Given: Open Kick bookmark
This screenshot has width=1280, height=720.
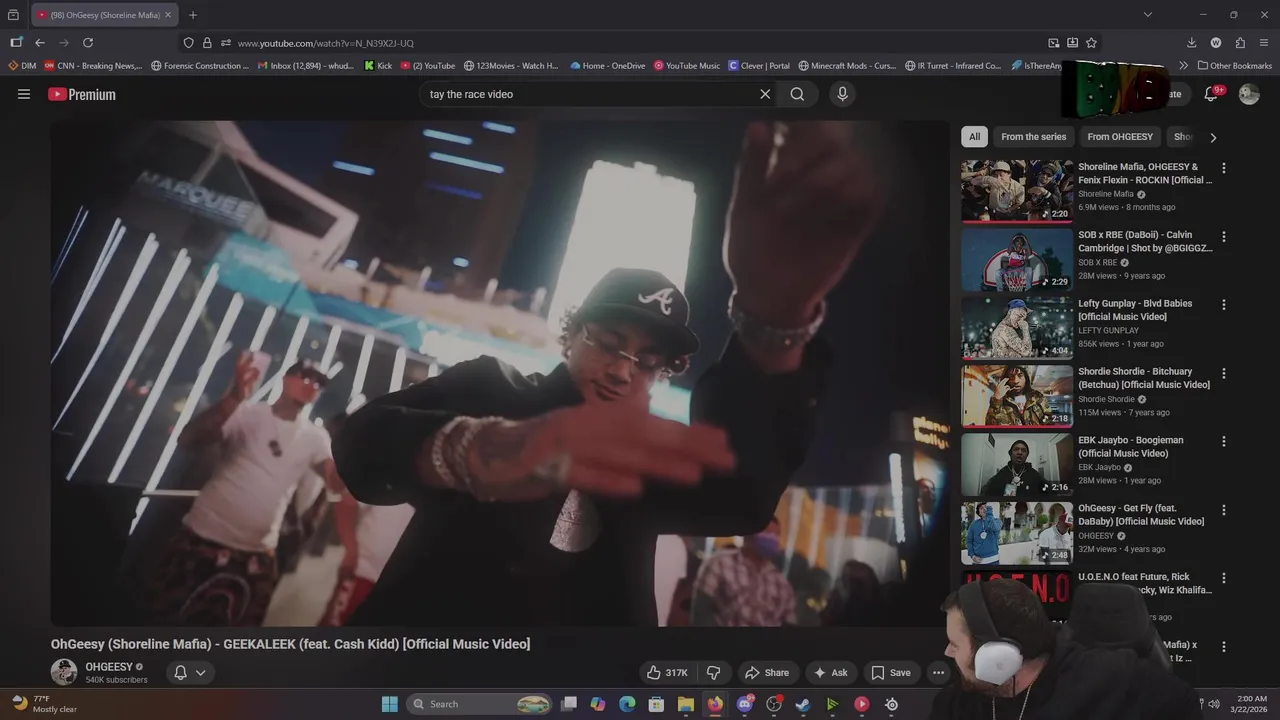Looking at the screenshot, I should click(x=378, y=66).
